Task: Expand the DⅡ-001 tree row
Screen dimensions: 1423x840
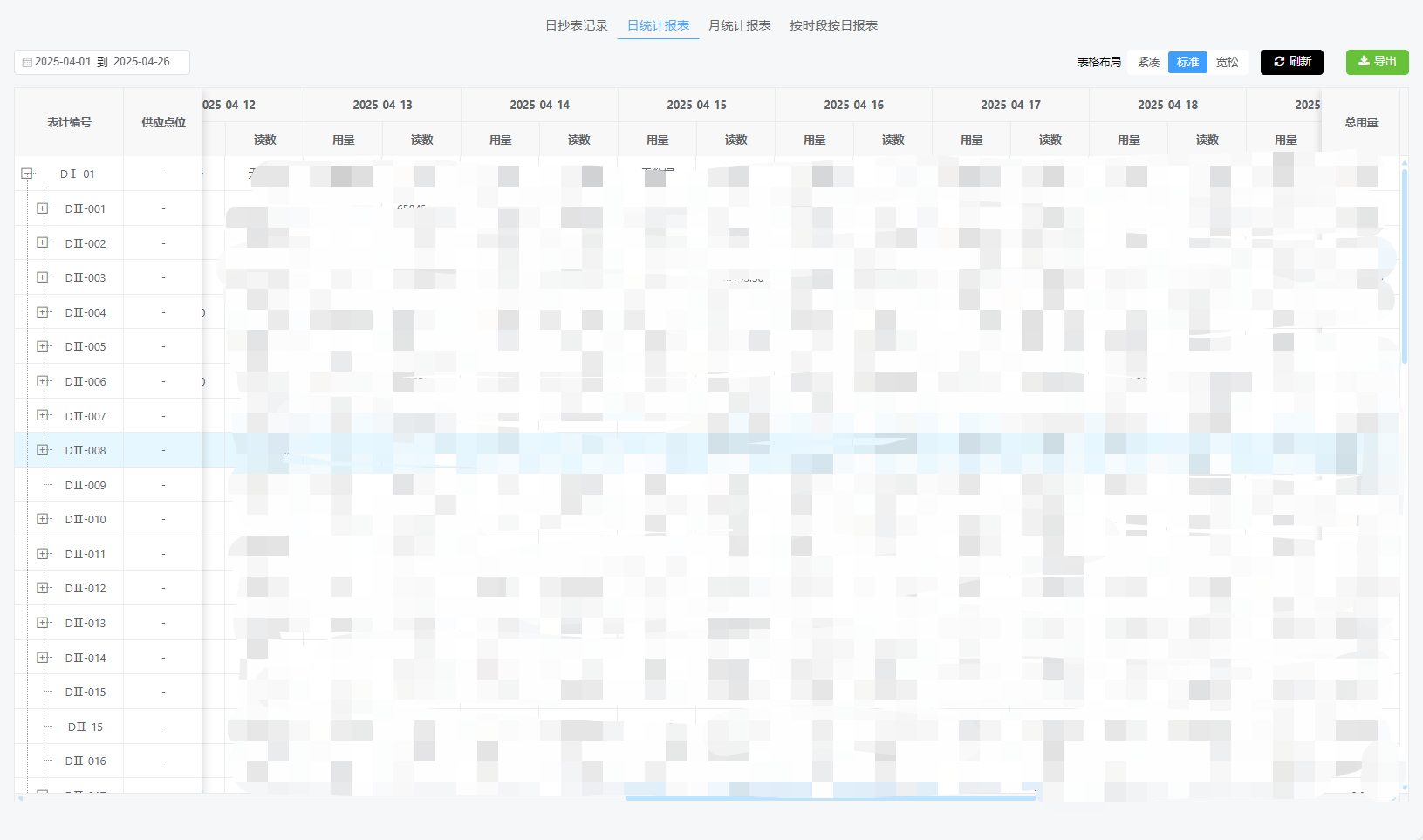Action: pos(42,208)
